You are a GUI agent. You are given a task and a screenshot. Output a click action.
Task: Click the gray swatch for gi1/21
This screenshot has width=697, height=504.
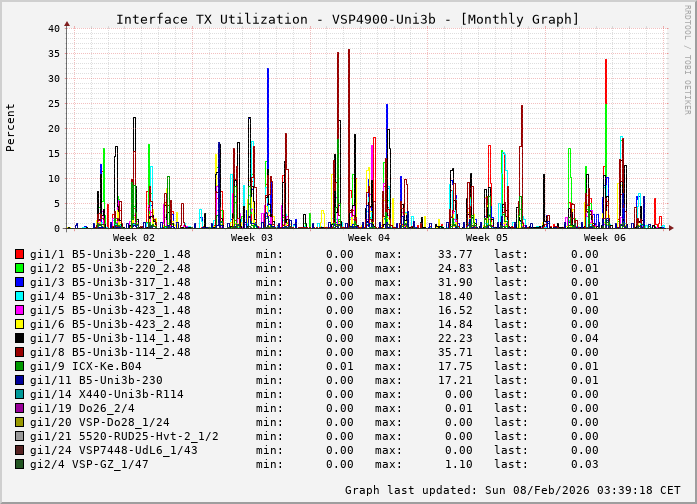coord(19,436)
